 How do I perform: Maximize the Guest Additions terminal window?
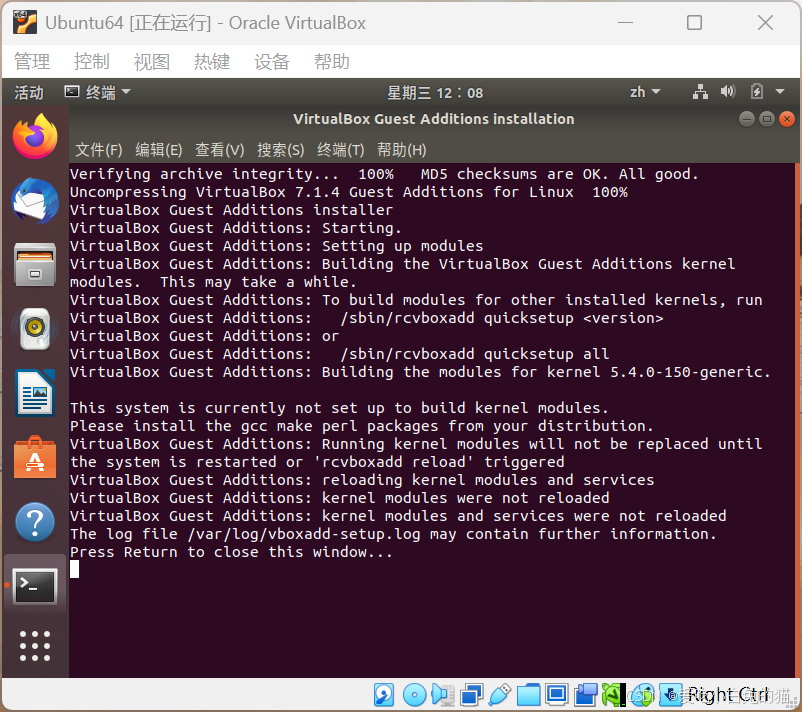[x=767, y=119]
